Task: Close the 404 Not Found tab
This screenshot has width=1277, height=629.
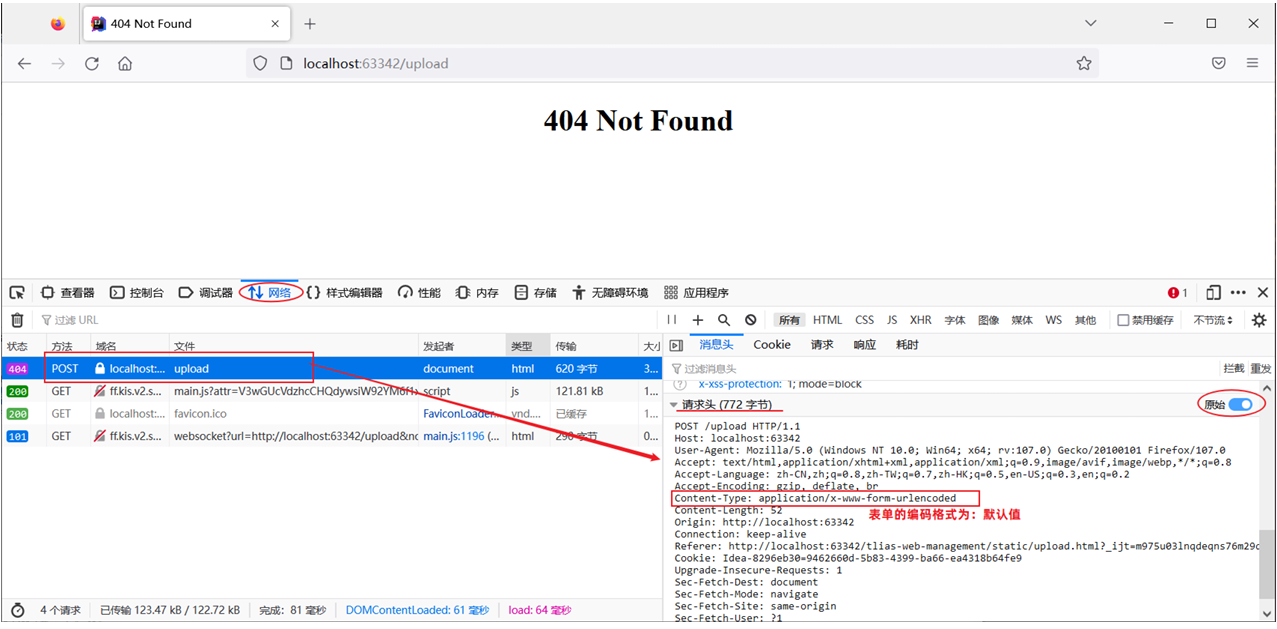Action: (x=275, y=23)
